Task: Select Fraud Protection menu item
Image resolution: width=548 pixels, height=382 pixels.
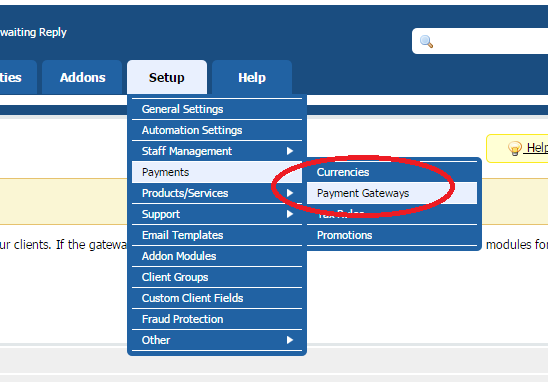Action: [x=217, y=319]
